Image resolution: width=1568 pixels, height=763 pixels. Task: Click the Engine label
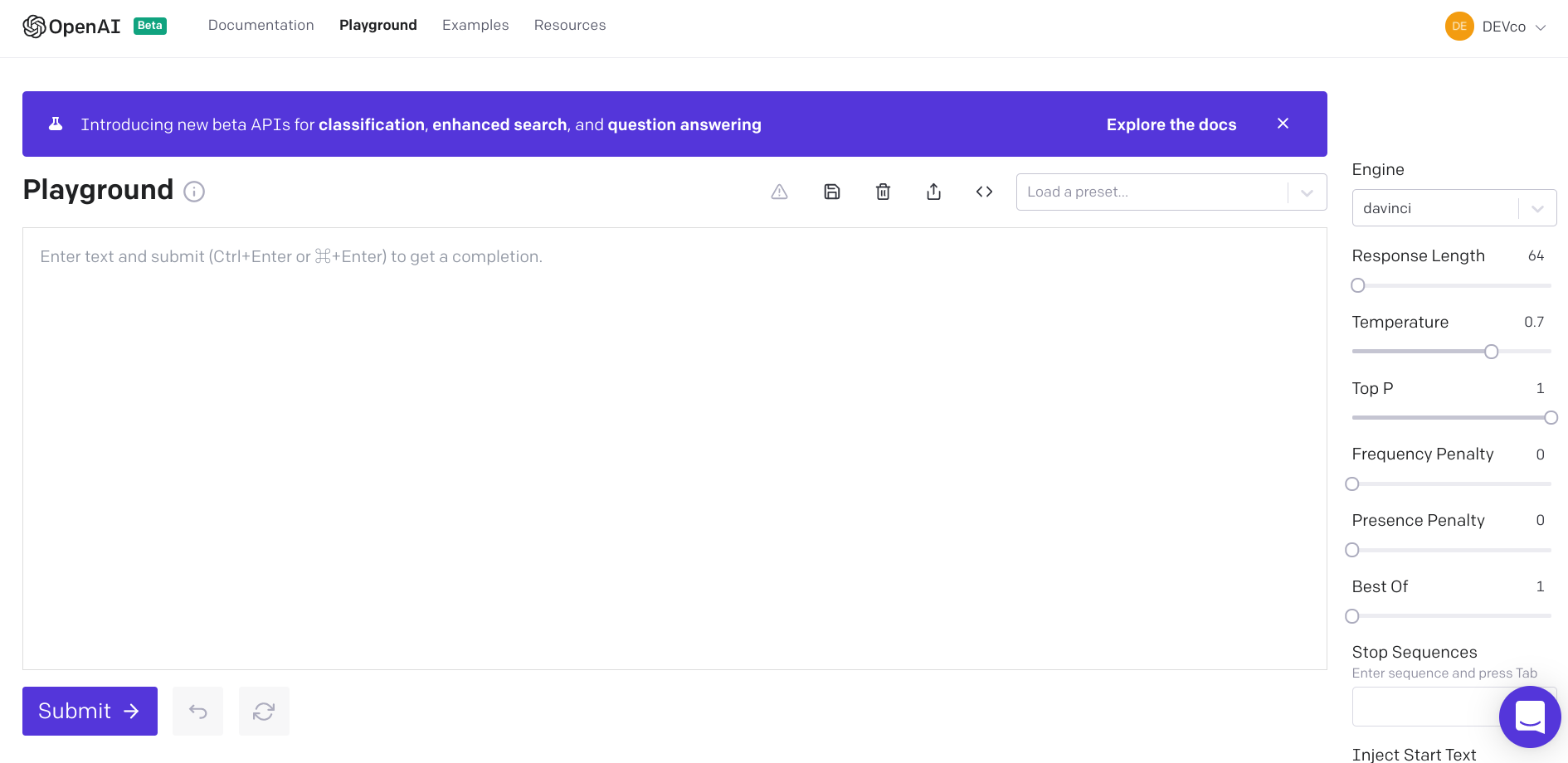coord(1378,169)
